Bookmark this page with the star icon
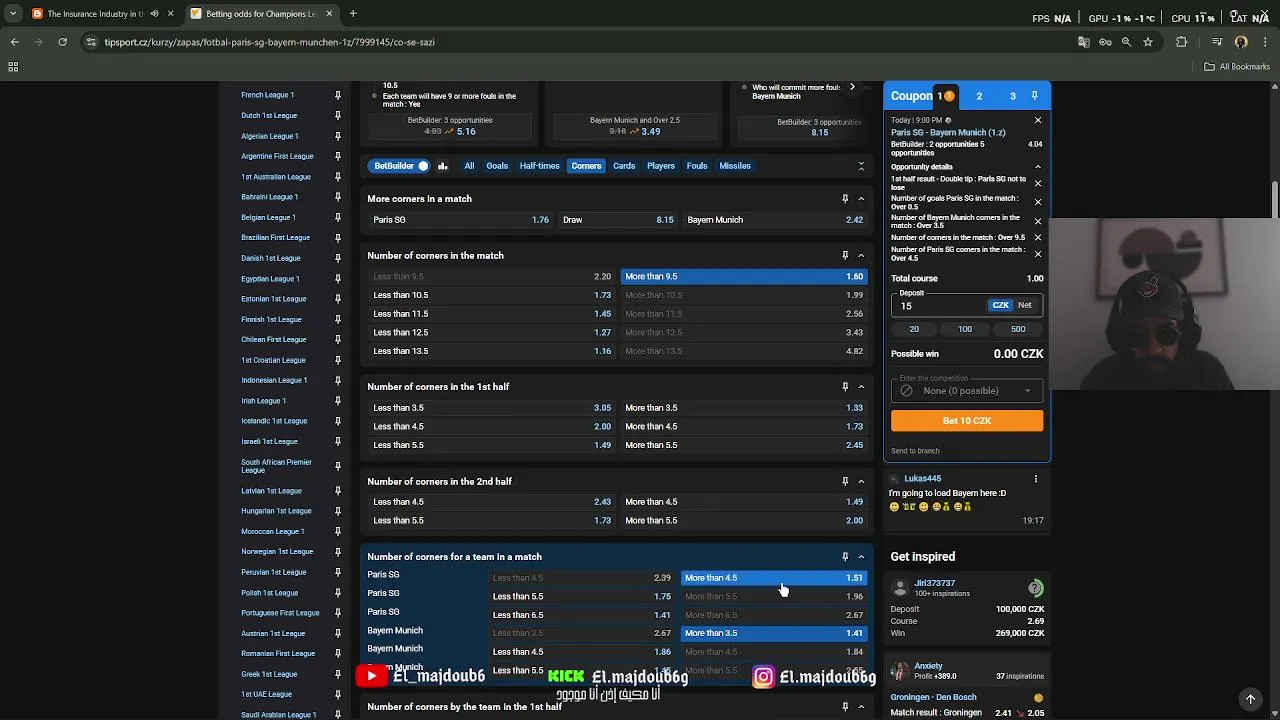 click(1148, 42)
